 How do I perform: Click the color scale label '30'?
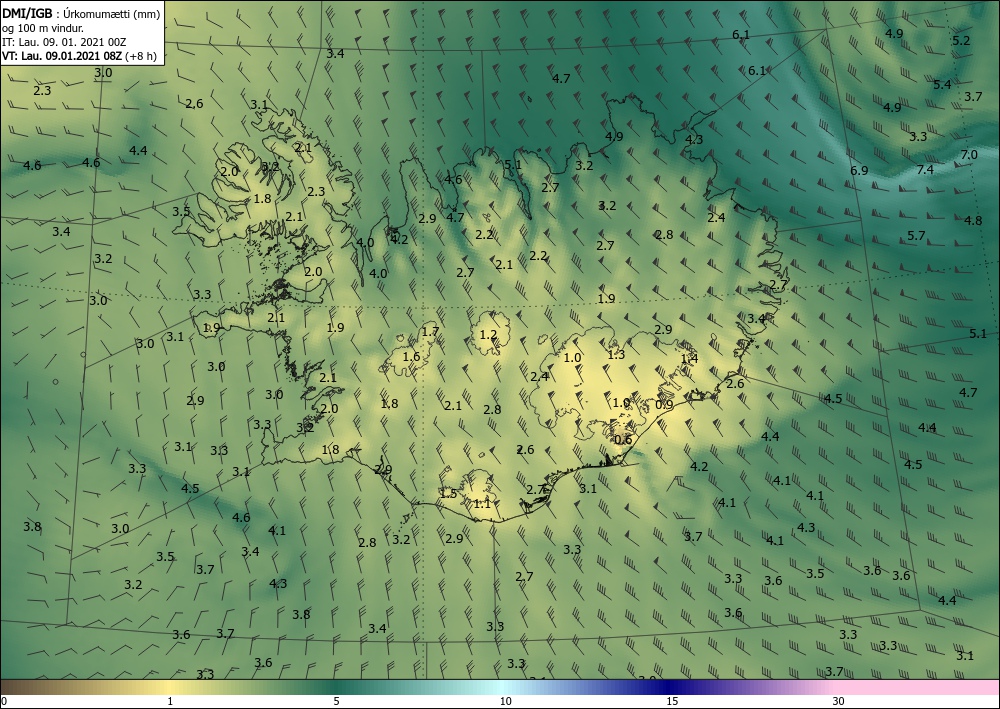839,701
